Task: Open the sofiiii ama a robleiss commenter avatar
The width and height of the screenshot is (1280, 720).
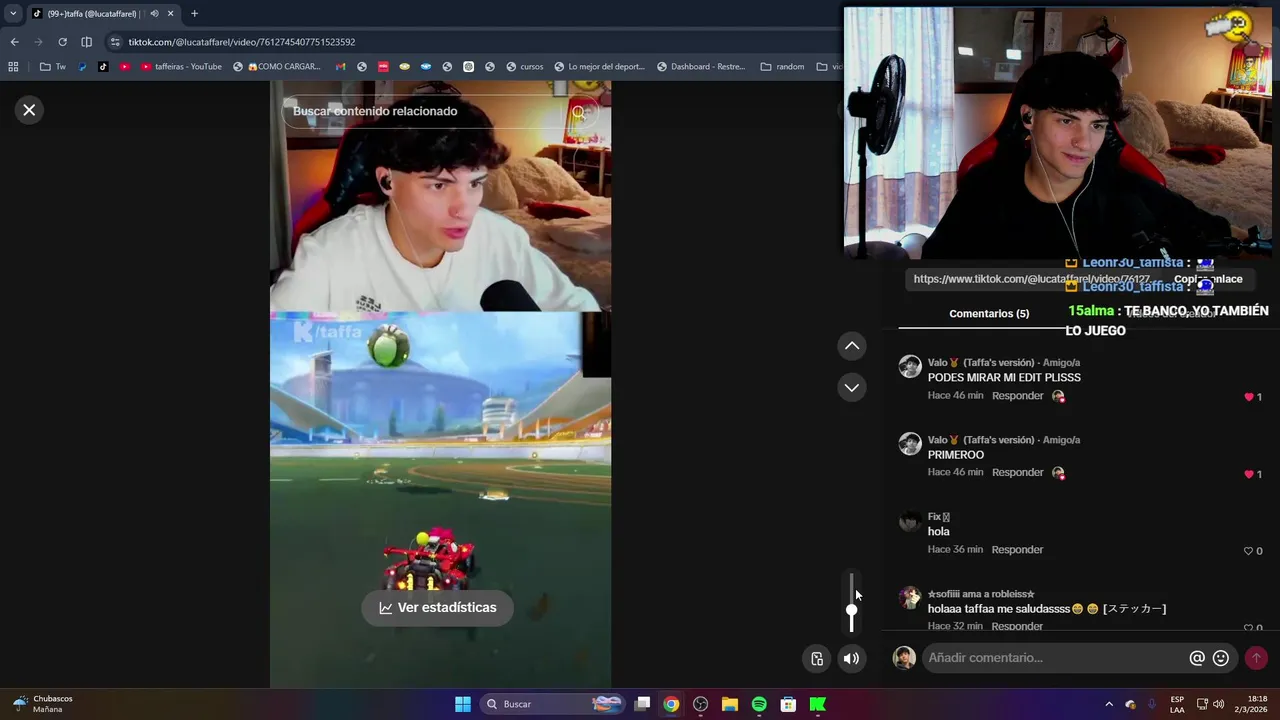Action: click(x=910, y=598)
